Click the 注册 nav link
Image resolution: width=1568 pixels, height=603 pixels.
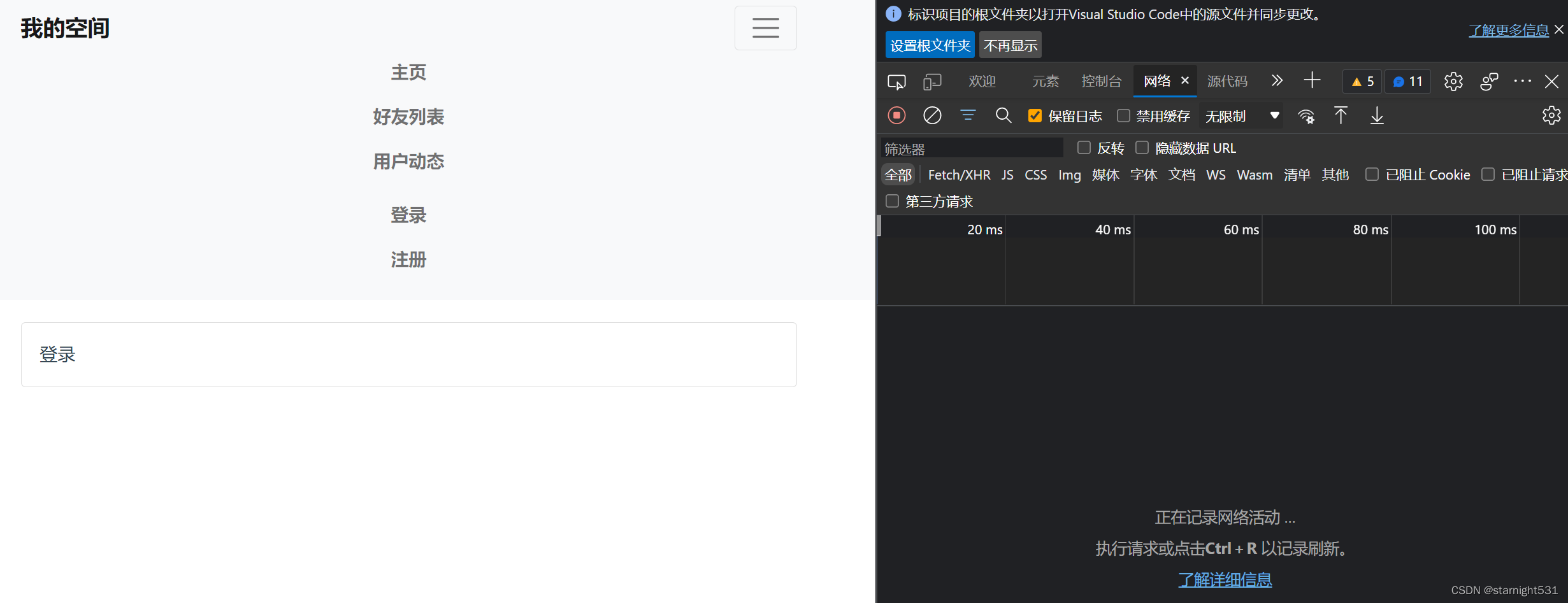(408, 260)
